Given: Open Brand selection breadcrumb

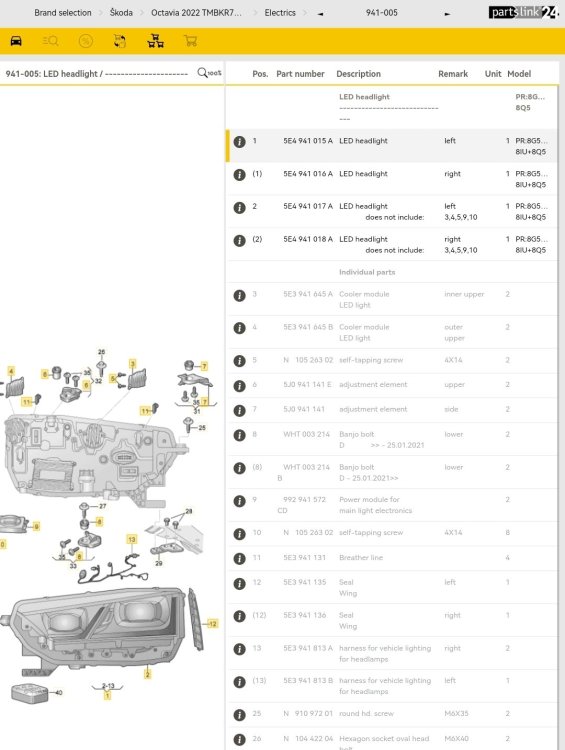Looking at the screenshot, I should (63, 13).
